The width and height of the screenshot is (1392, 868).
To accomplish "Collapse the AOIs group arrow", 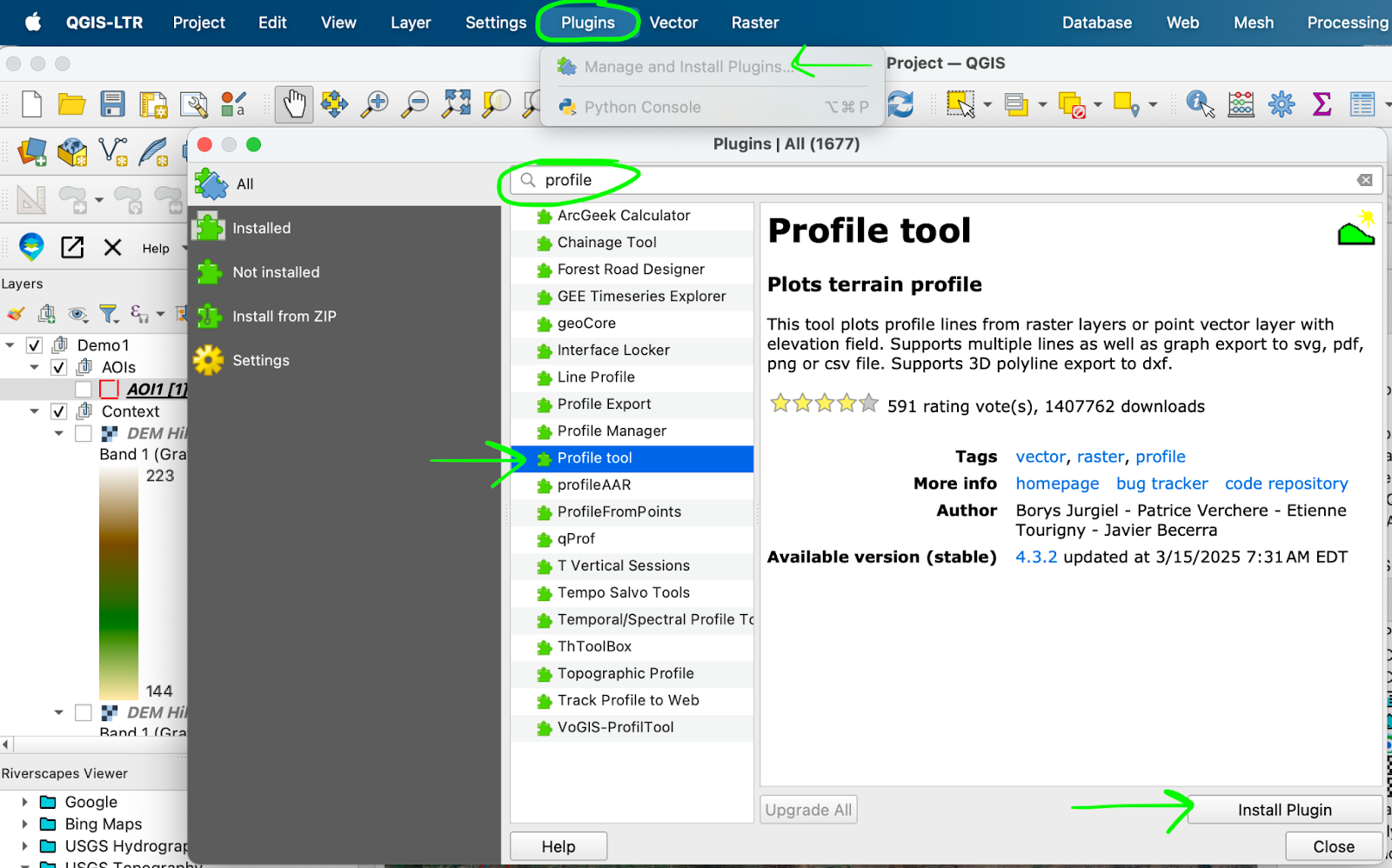I will [x=35, y=367].
